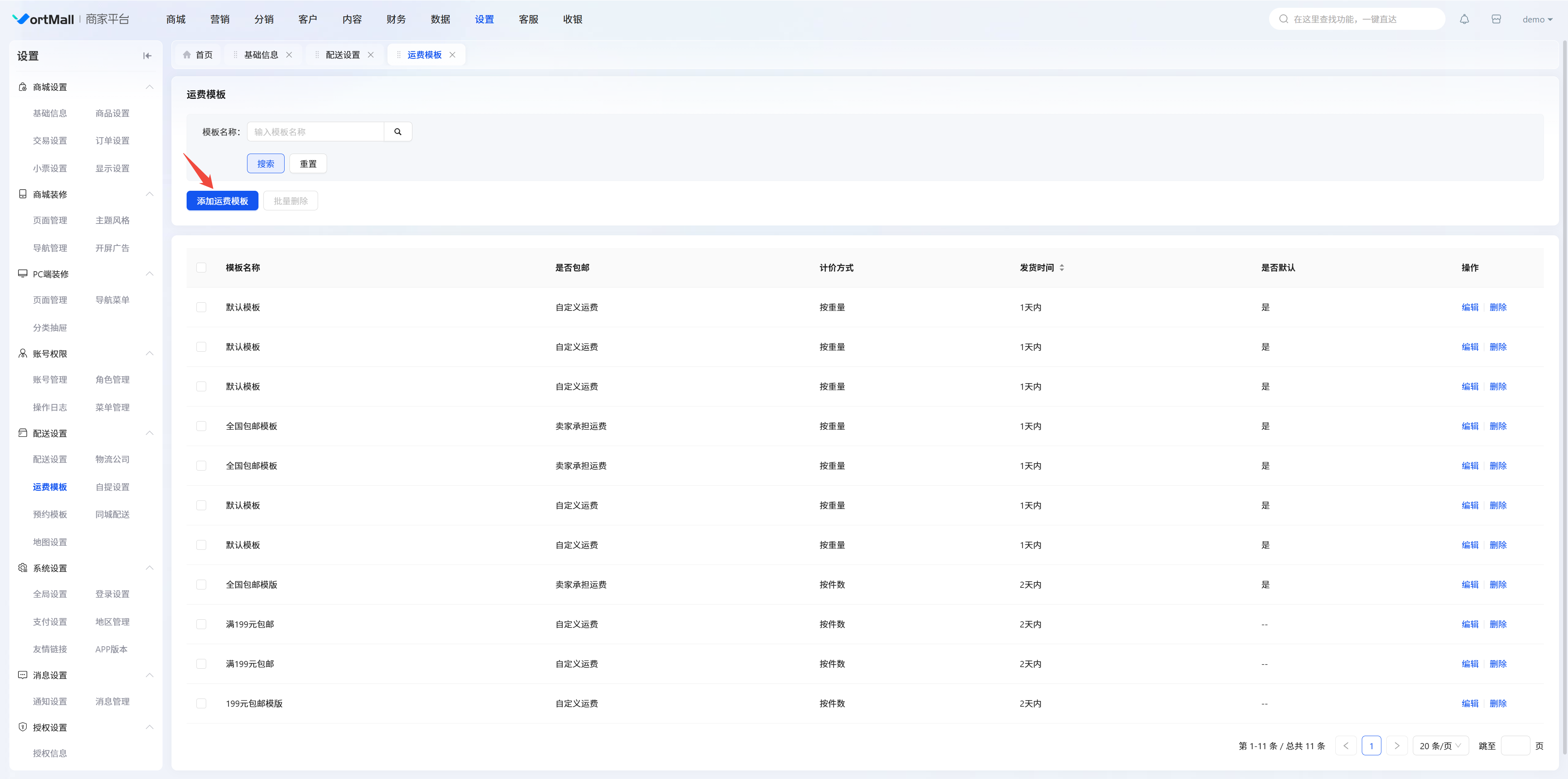
Task: Click 添加运费模板 button
Action: 222,201
